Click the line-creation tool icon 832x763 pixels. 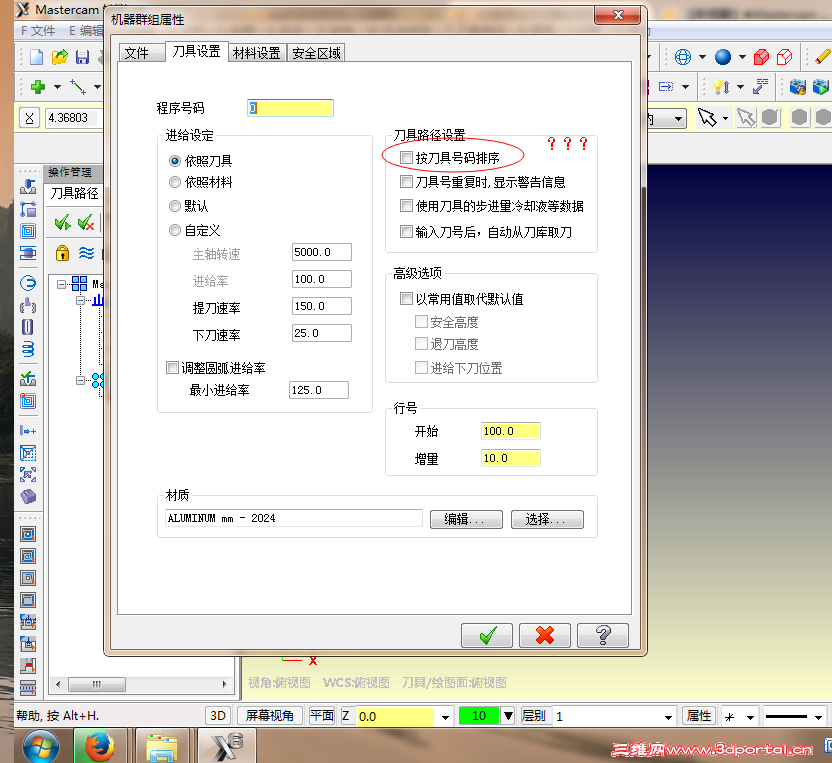point(78,86)
